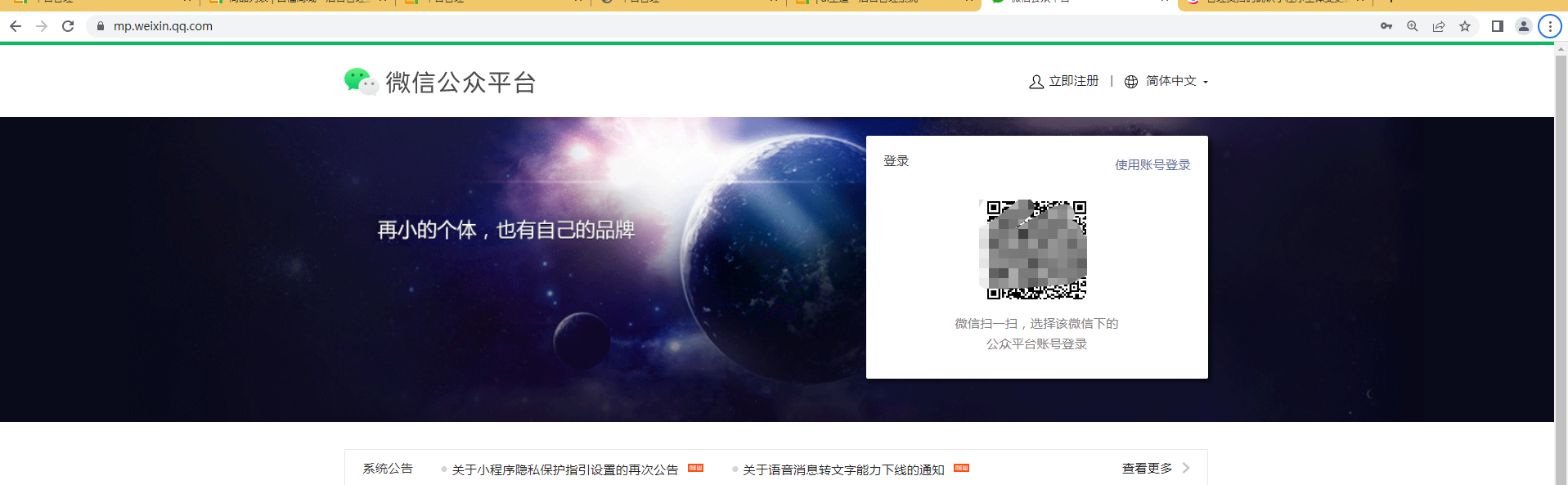1568x485 pixels.
Task: Bookmark this page with the star icon
Action: pos(1465,26)
